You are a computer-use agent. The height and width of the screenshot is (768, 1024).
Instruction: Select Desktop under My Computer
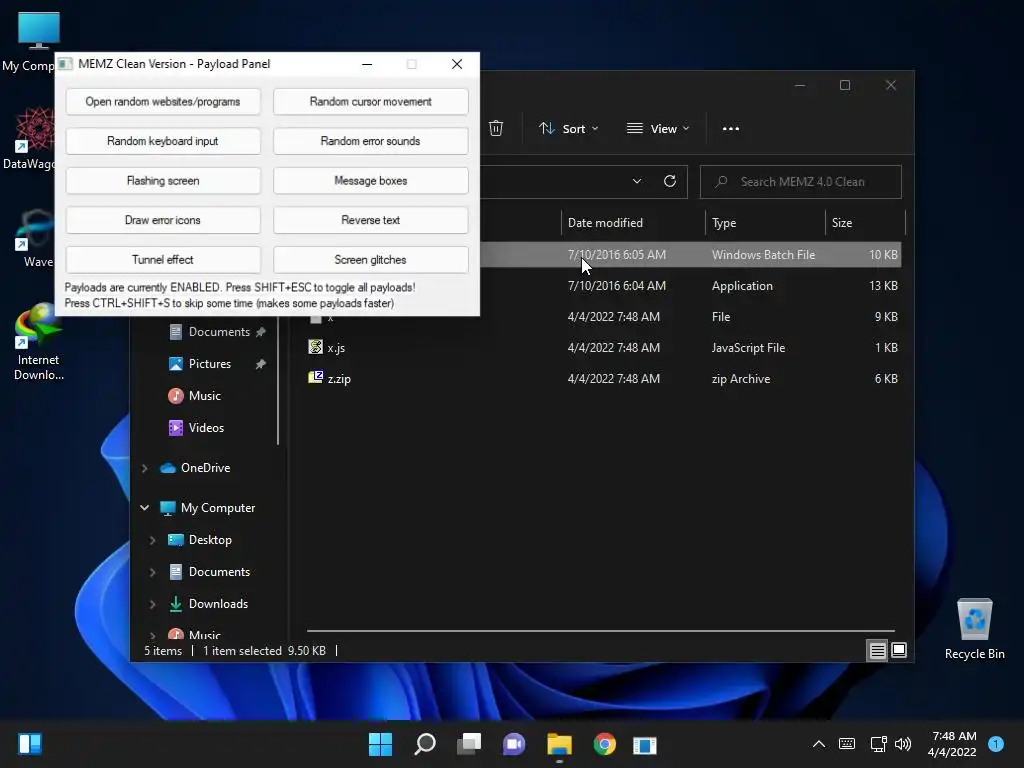[210, 540]
